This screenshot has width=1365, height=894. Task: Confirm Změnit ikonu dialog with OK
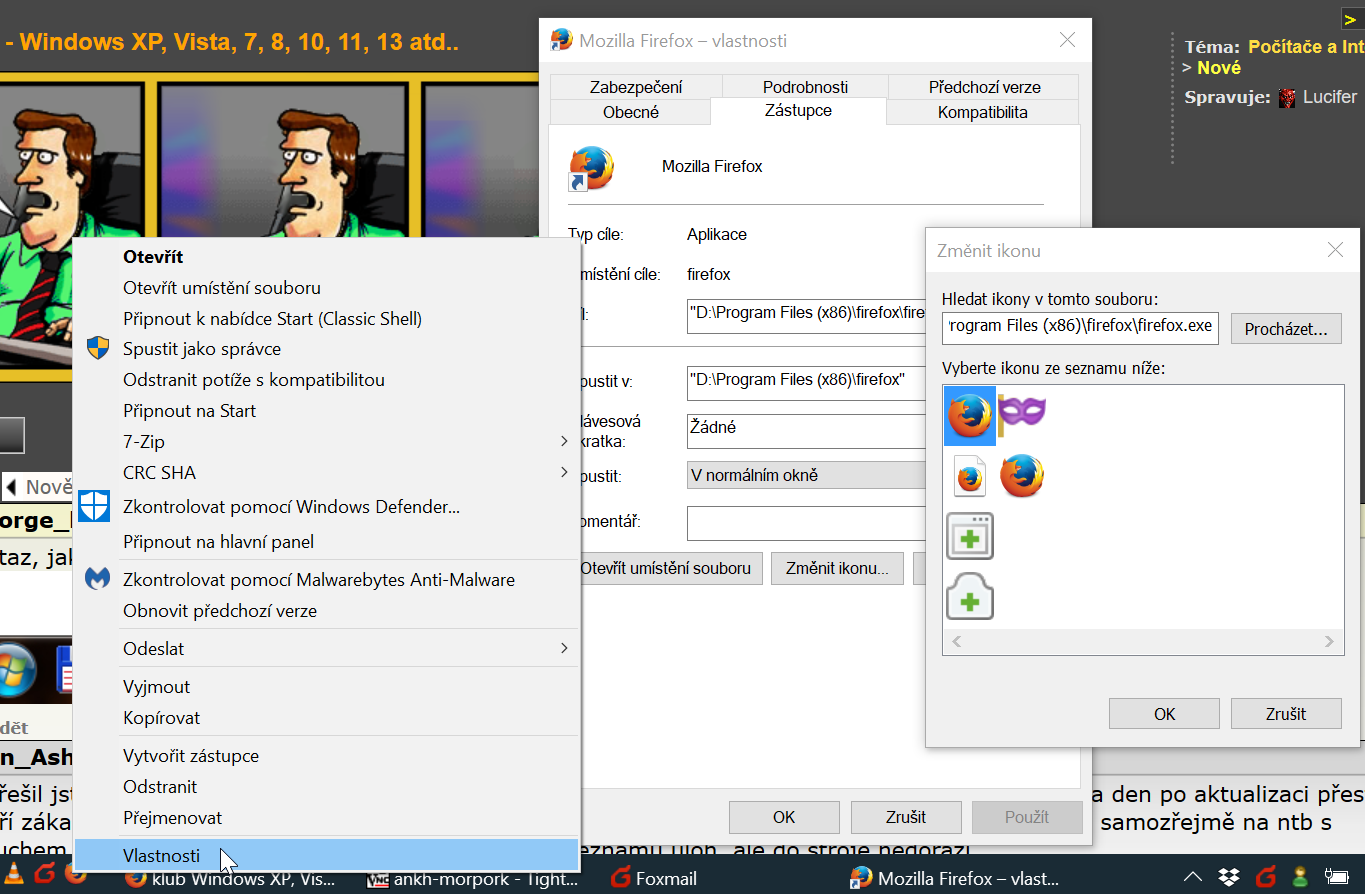1164,714
